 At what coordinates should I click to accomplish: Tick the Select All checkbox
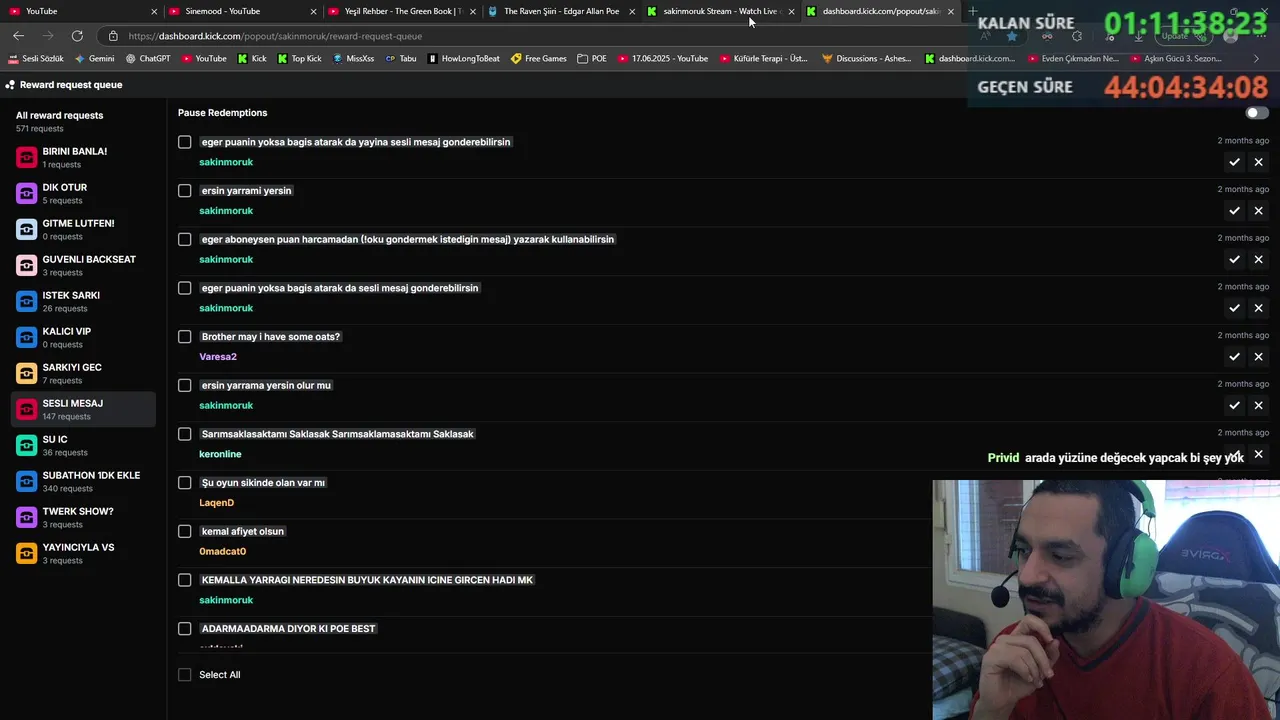click(x=184, y=675)
